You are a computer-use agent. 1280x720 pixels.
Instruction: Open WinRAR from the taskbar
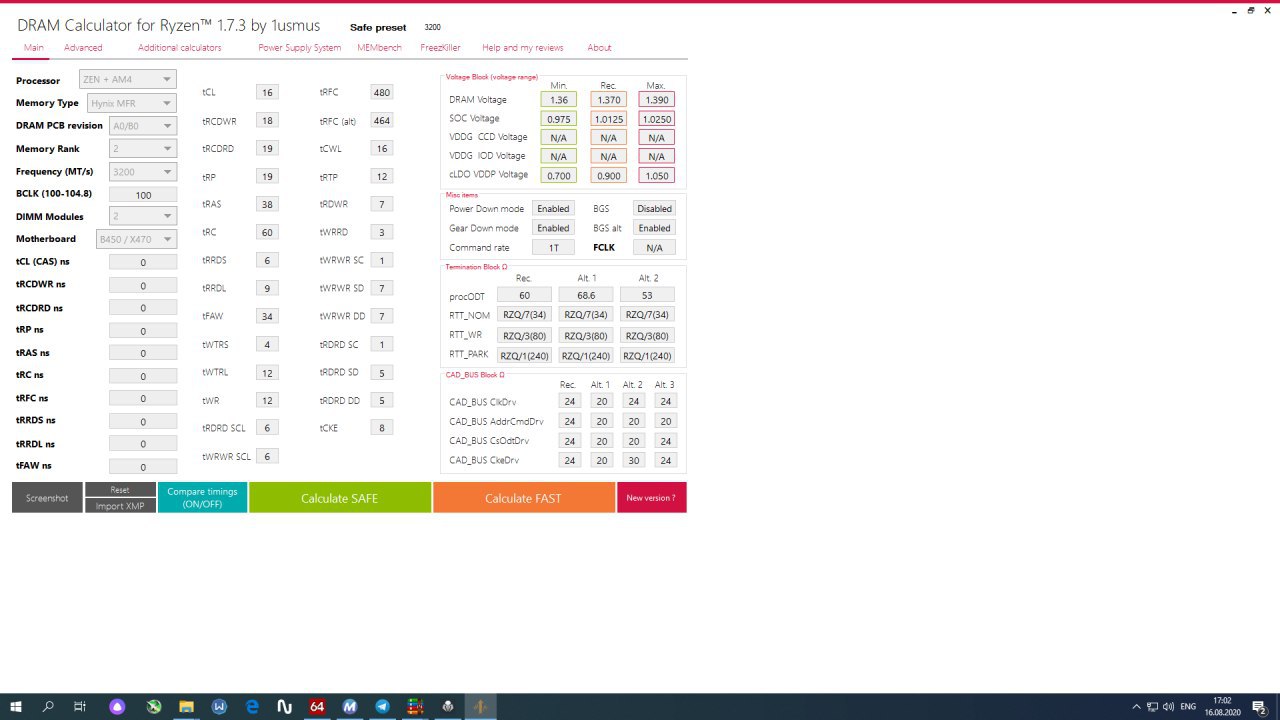click(x=415, y=706)
